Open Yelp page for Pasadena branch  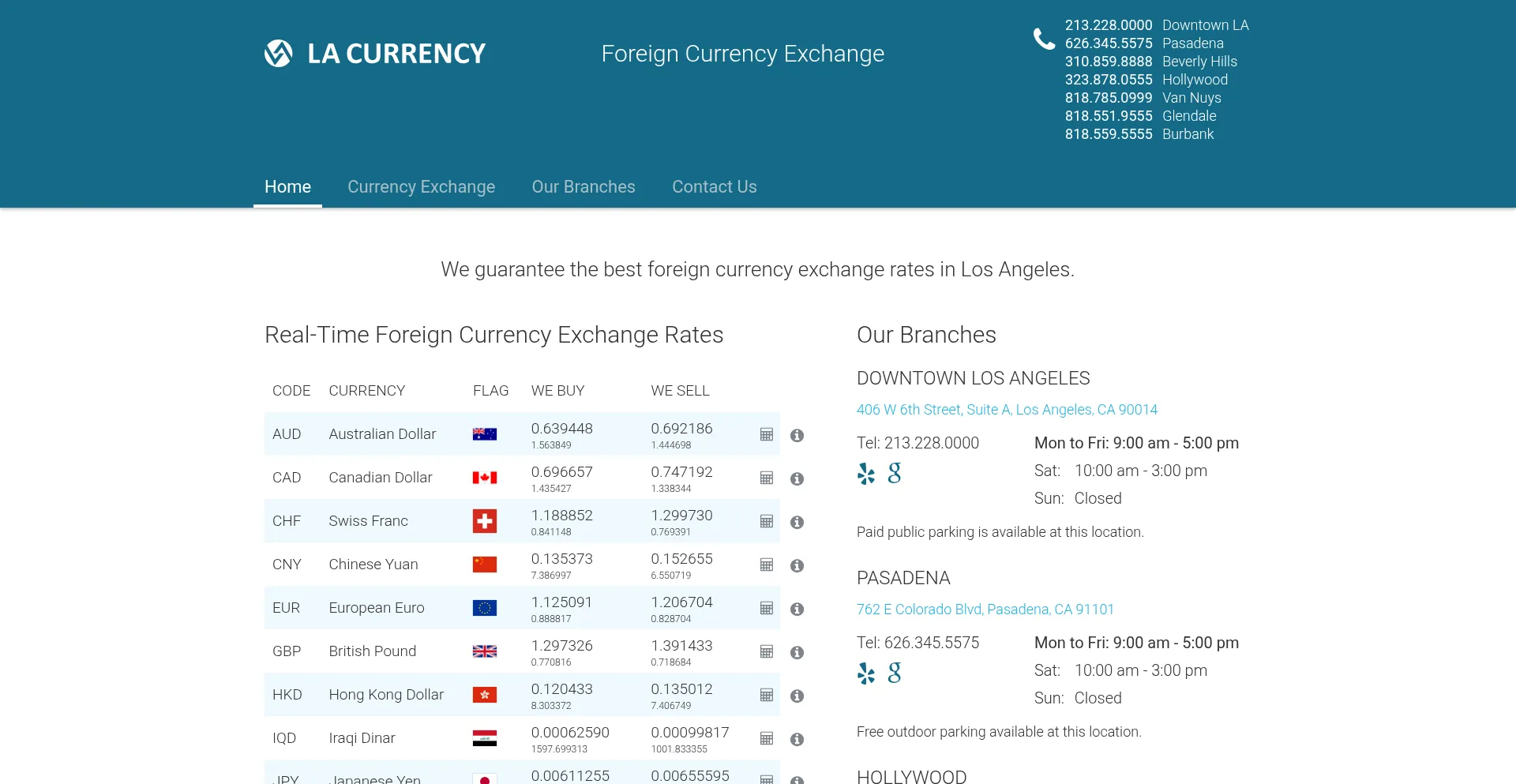click(866, 674)
